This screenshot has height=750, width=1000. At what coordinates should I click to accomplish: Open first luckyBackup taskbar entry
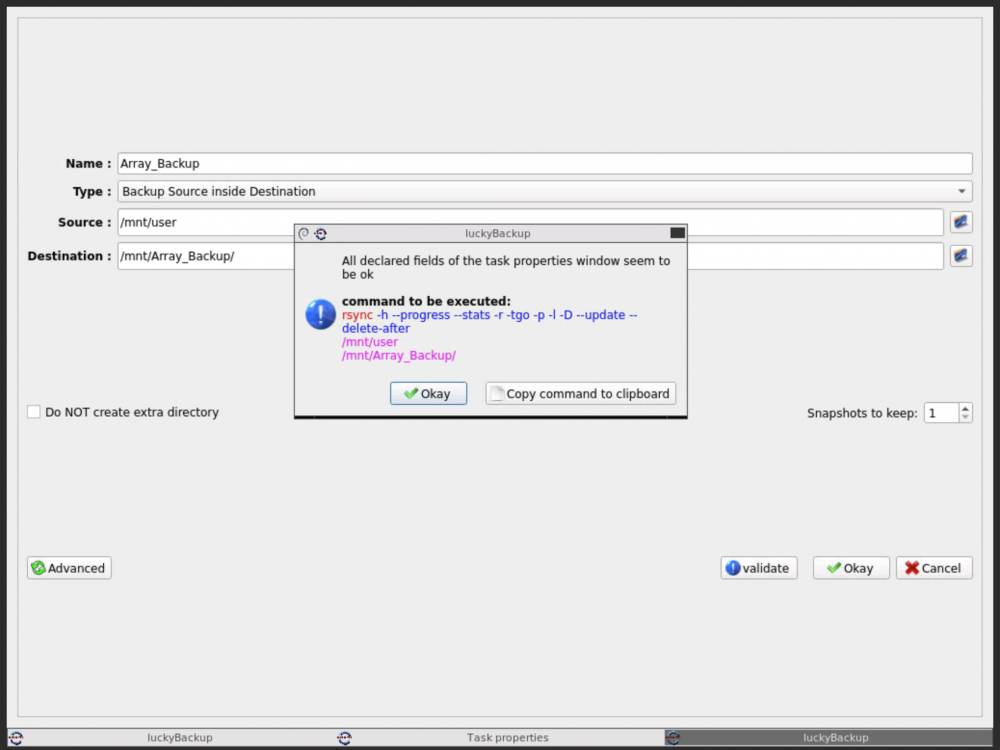point(172,737)
